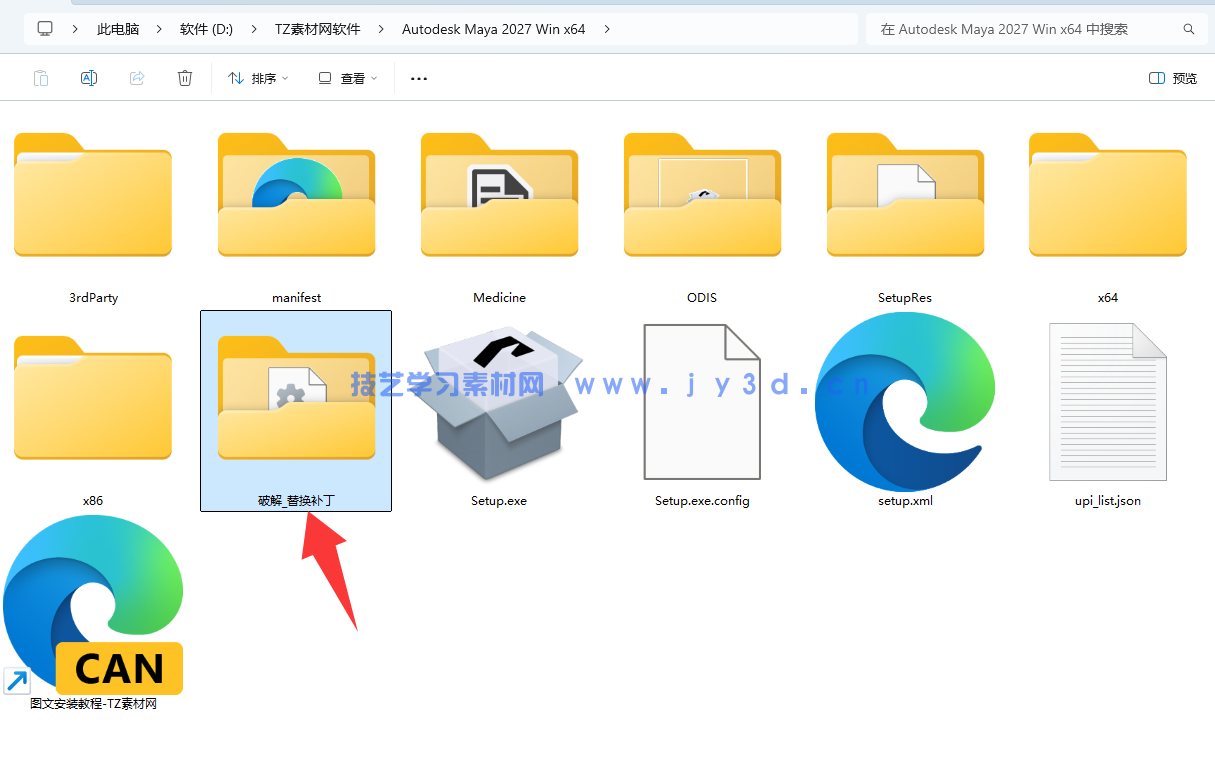The height and width of the screenshot is (768, 1215).
Task: Open the upi_list.json file
Action: [1107, 400]
